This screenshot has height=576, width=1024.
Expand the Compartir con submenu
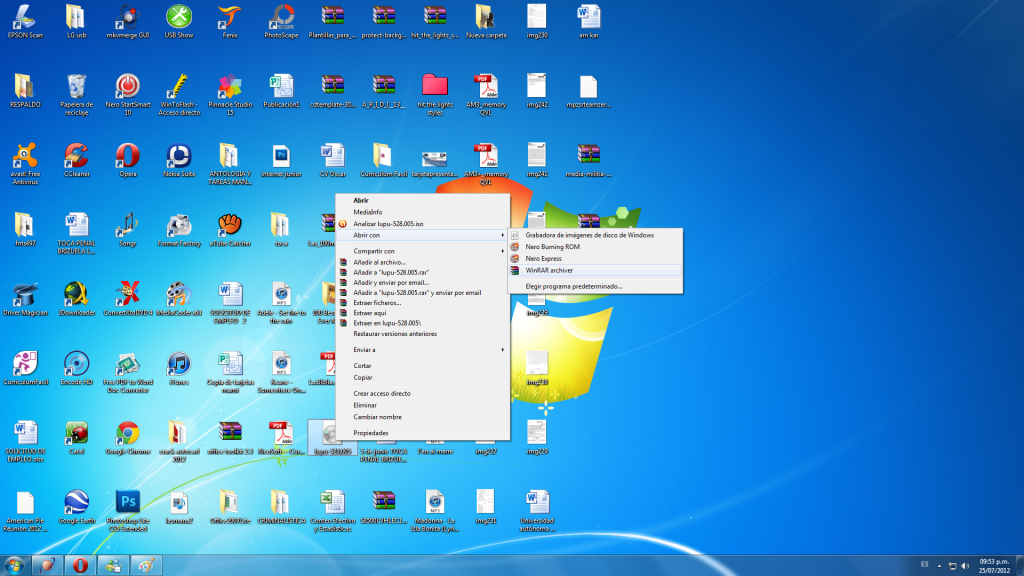point(423,251)
